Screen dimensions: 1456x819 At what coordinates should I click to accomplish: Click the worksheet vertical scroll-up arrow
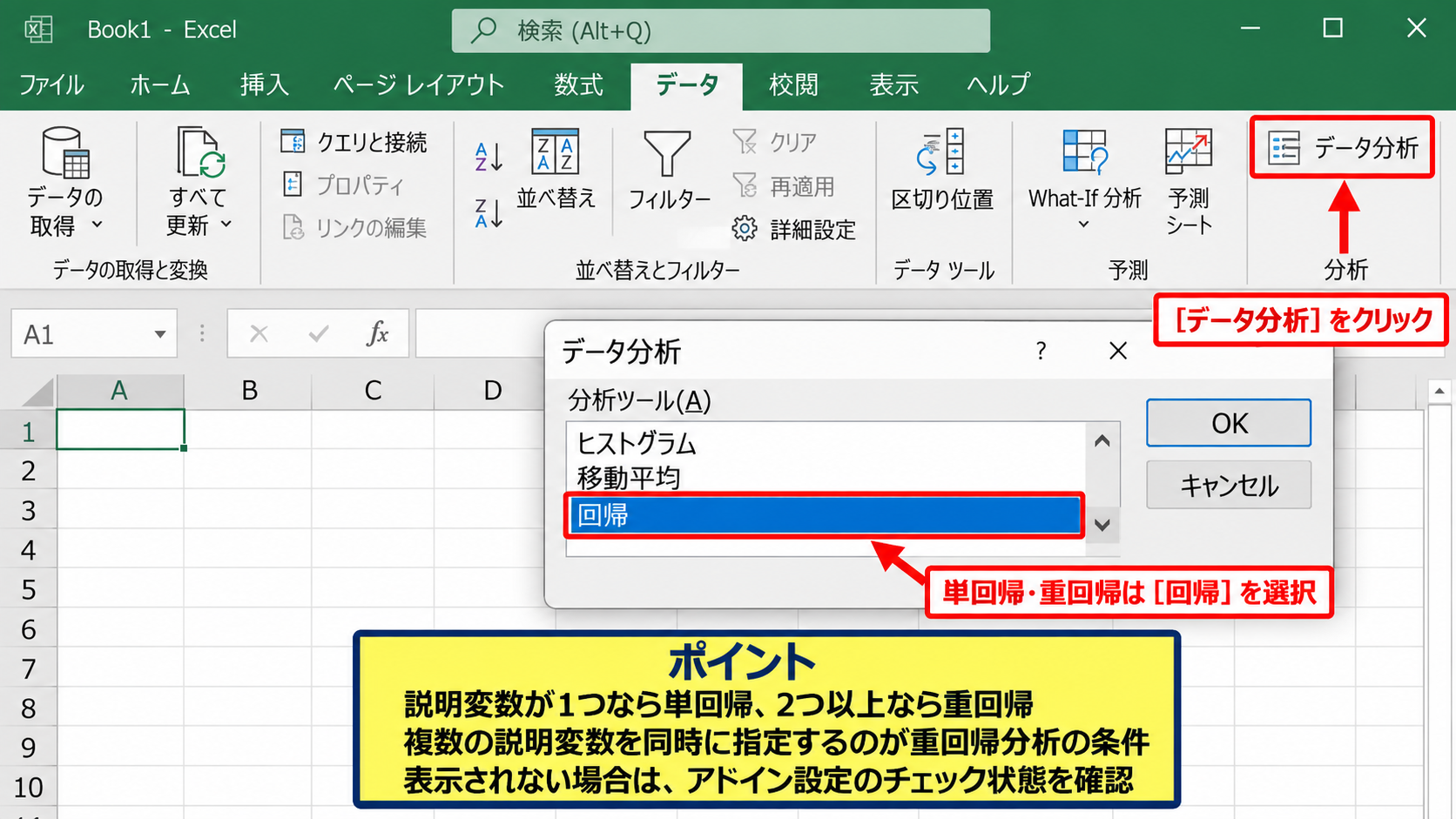(x=1439, y=391)
